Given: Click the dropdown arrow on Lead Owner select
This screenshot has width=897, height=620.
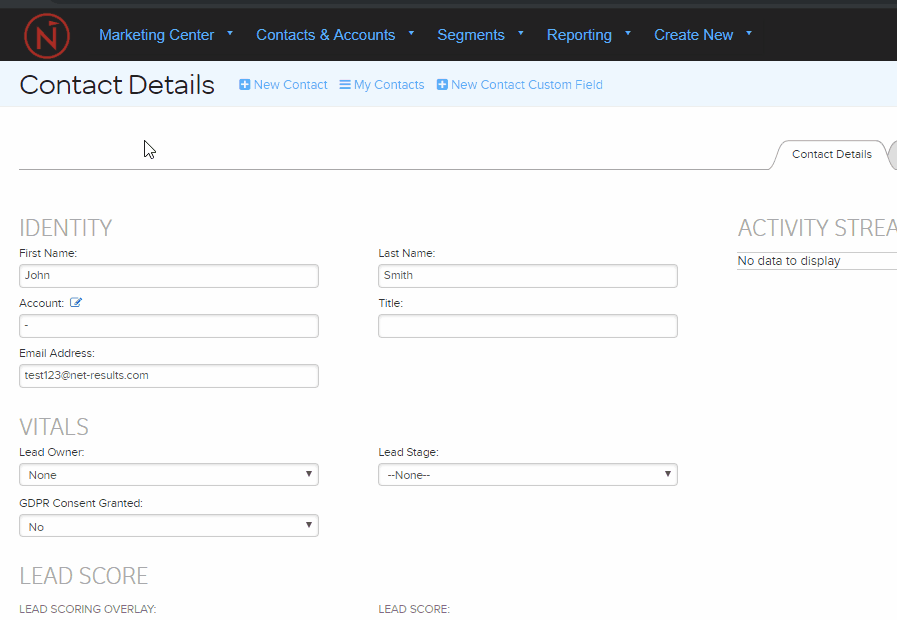Looking at the screenshot, I should pos(309,474).
